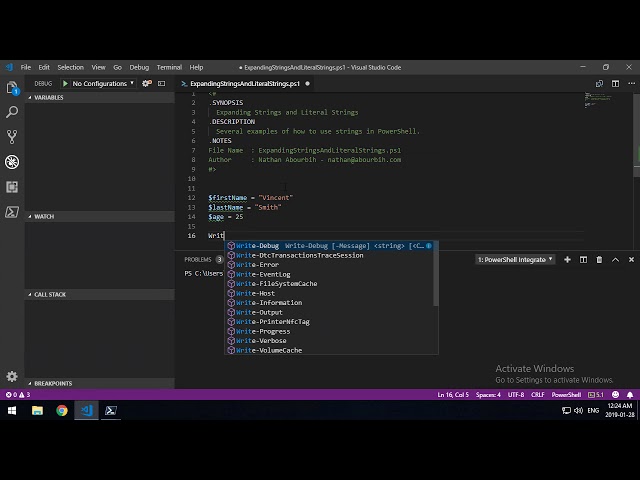Open PowerShell from the taskbar

pyautogui.click(x=111, y=410)
